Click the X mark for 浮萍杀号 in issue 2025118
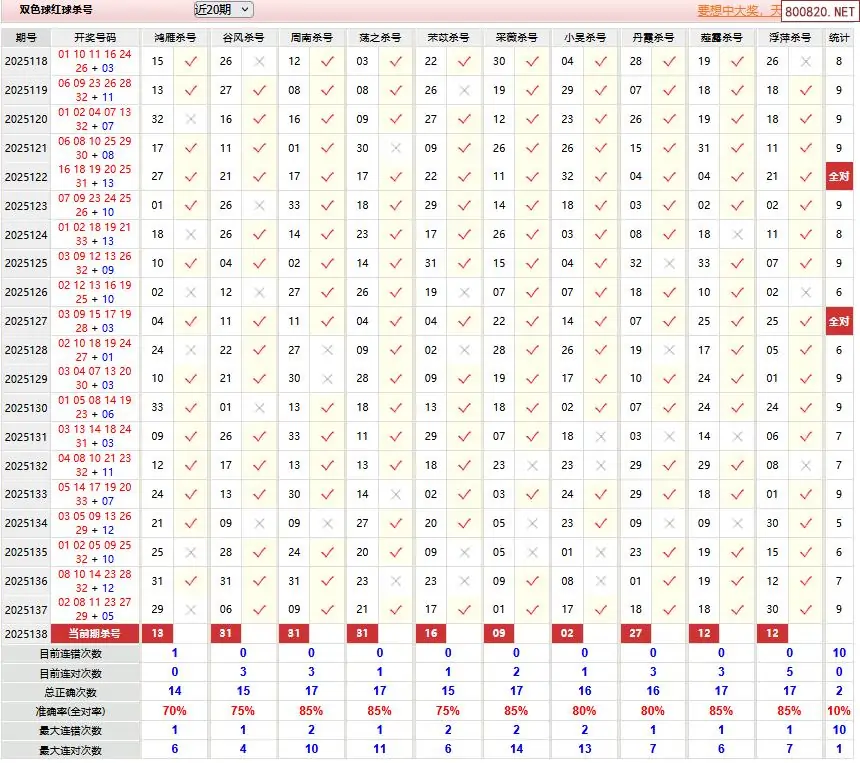Viewport: 860px width, 763px height. (x=805, y=61)
